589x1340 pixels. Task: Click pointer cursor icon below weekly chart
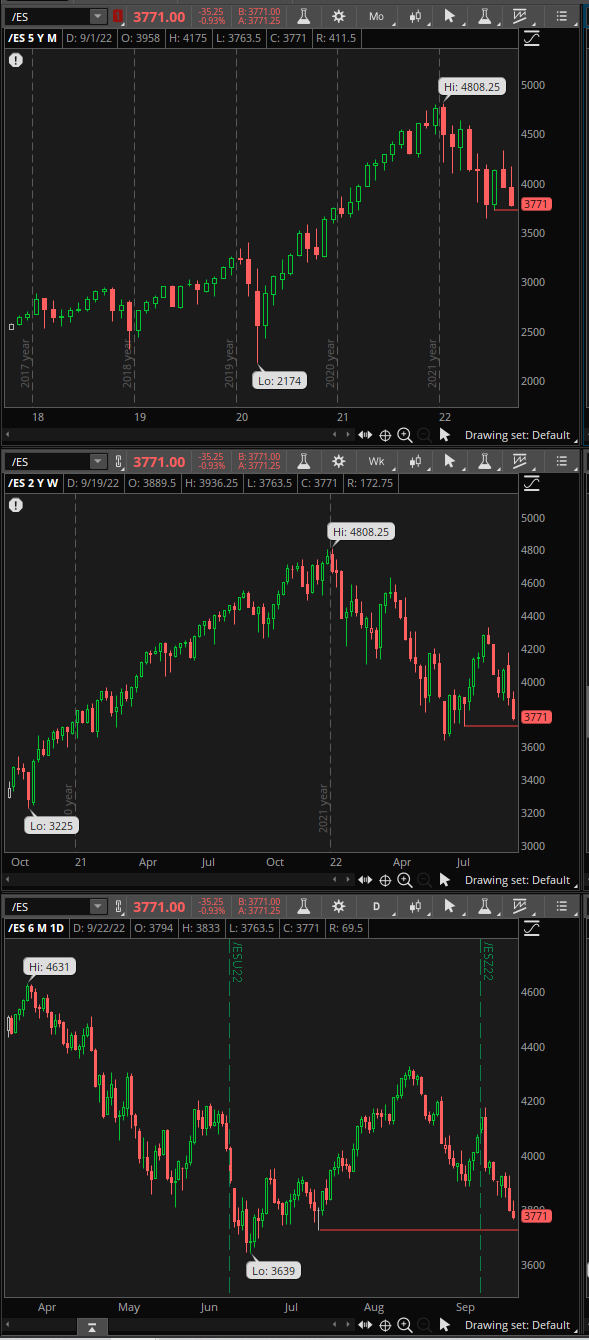[x=445, y=880]
